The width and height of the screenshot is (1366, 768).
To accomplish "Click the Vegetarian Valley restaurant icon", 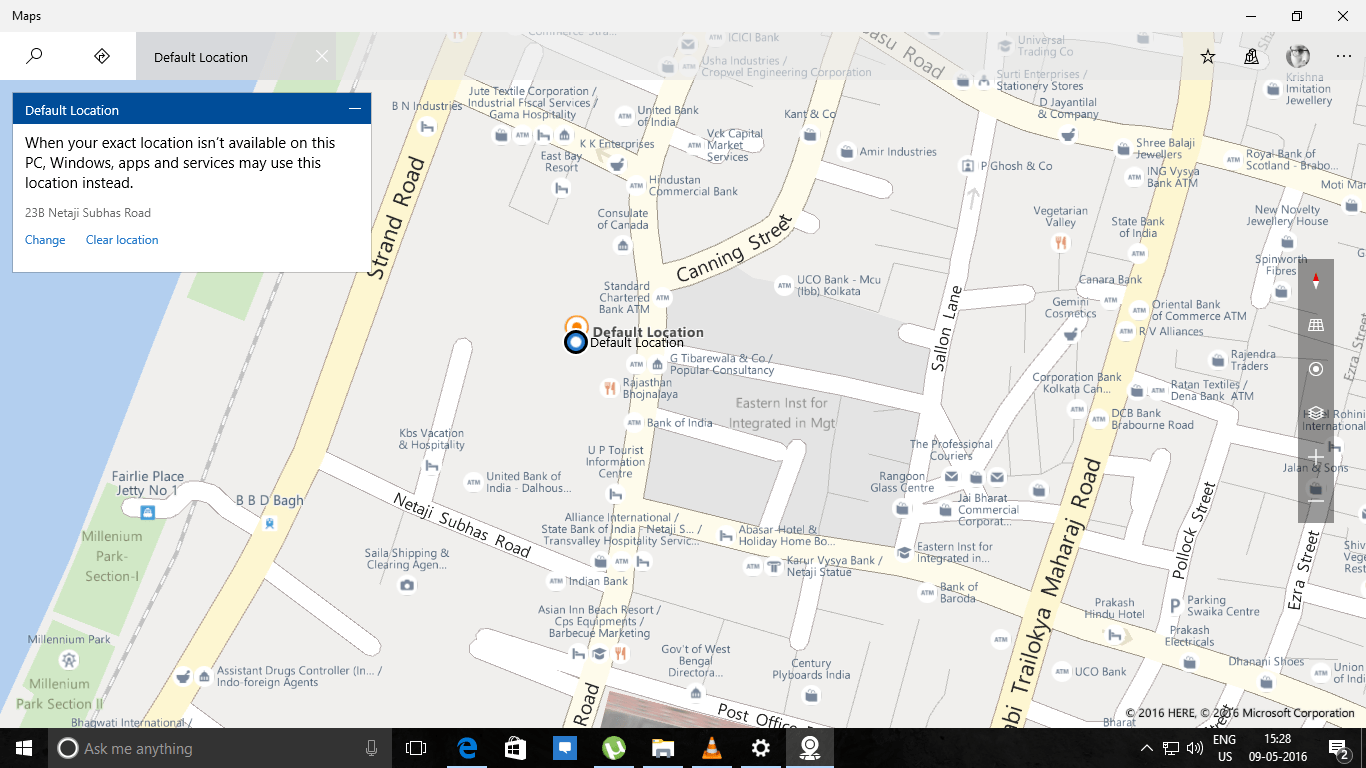I will [1061, 242].
